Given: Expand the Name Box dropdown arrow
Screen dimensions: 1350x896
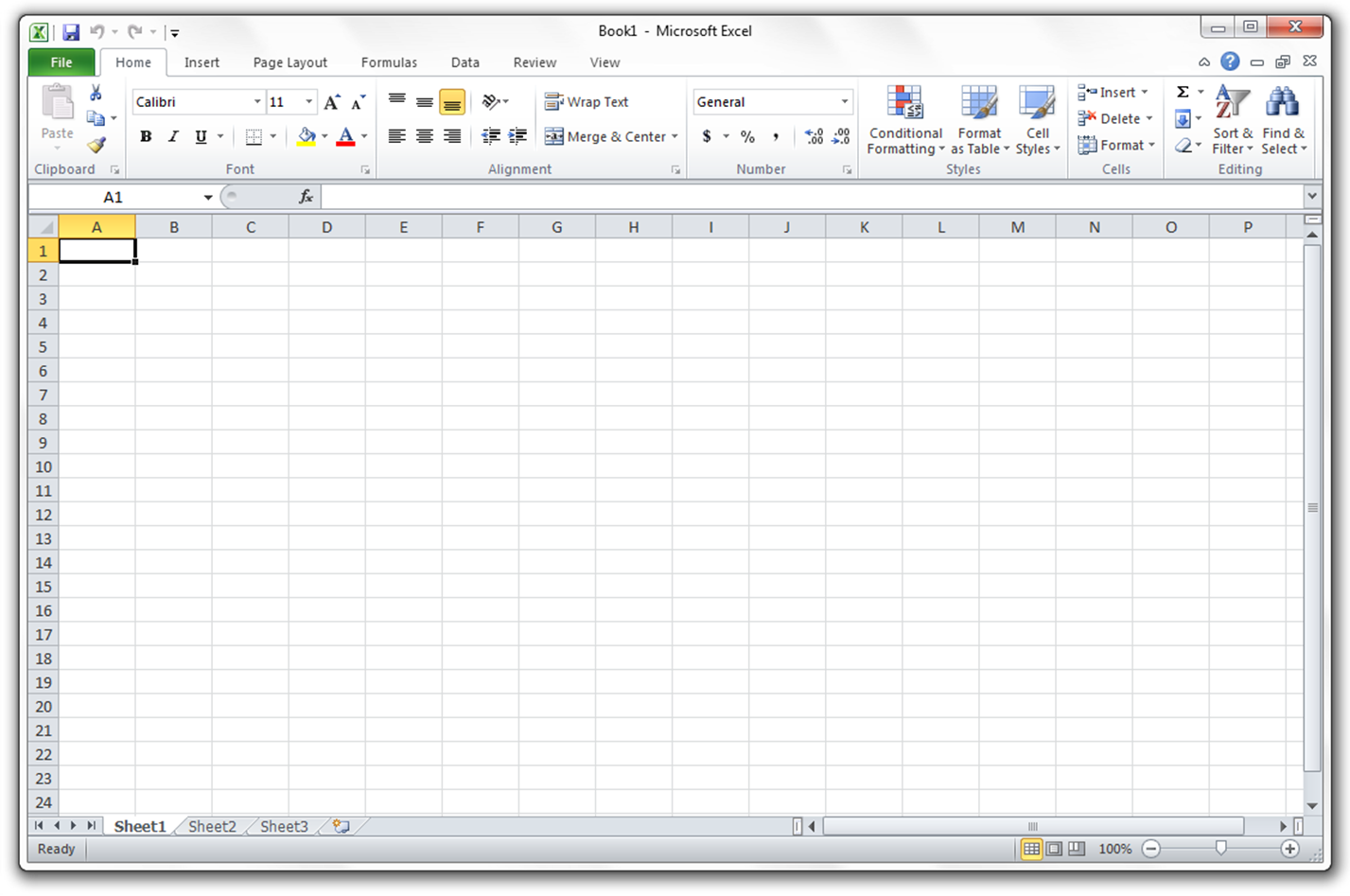Looking at the screenshot, I should (207, 197).
